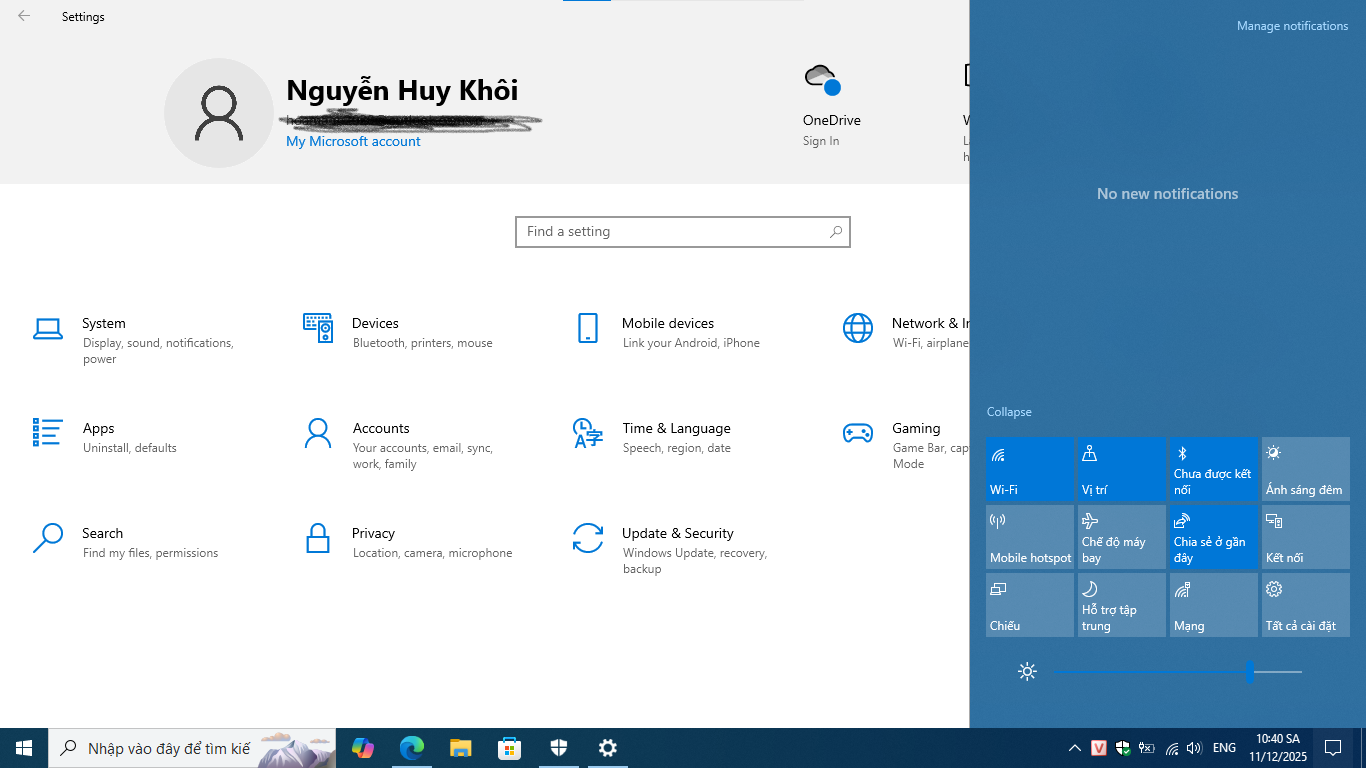The width and height of the screenshot is (1366, 768).
Task: Sign in to OneDrive
Action: pyautogui.click(x=820, y=141)
